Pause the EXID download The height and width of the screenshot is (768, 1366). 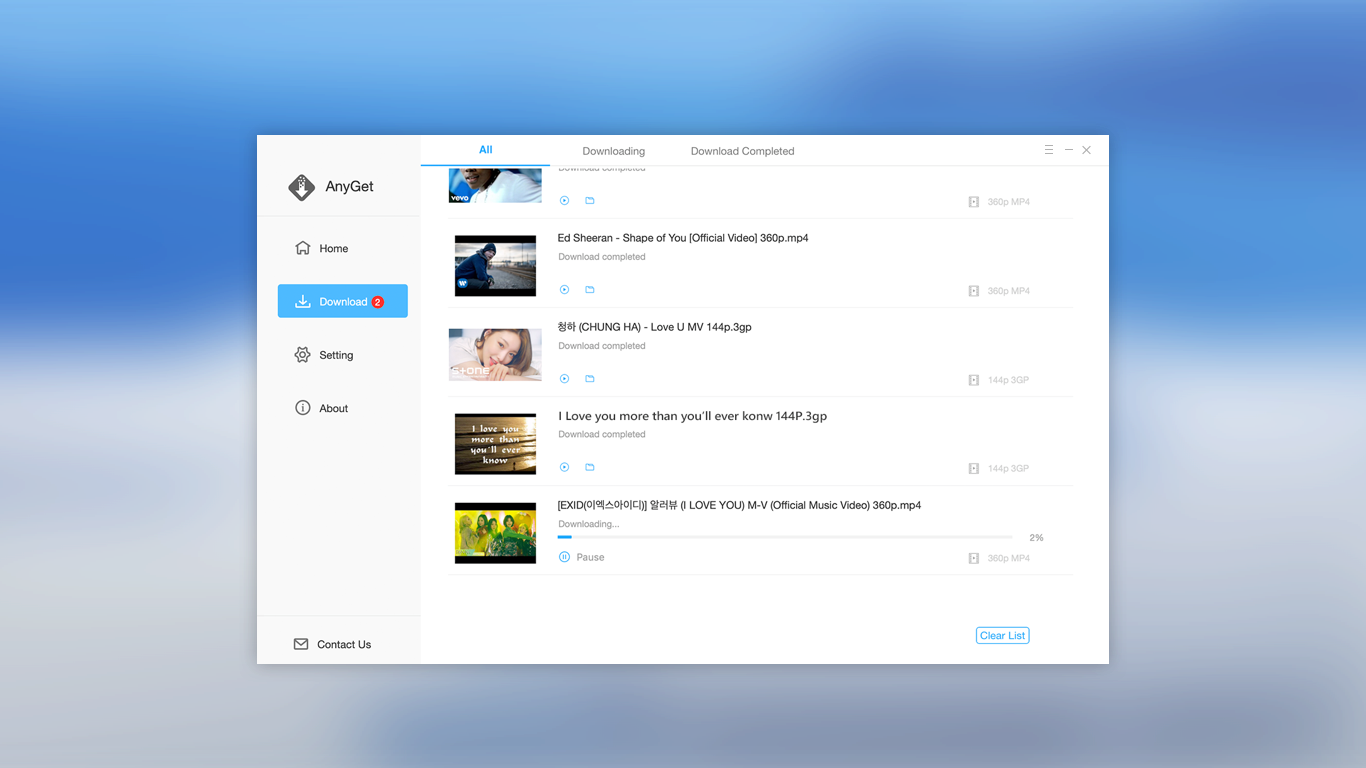(x=581, y=557)
